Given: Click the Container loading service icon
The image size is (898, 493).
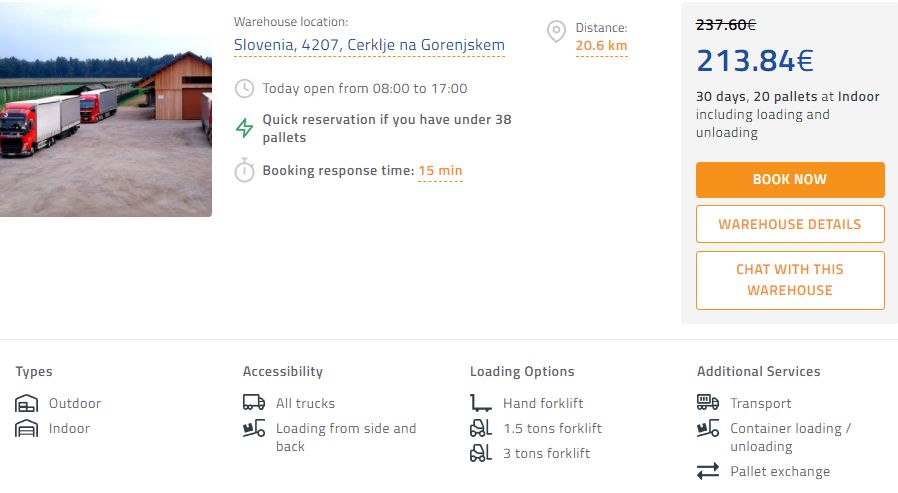Looking at the screenshot, I should click(708, 429).
